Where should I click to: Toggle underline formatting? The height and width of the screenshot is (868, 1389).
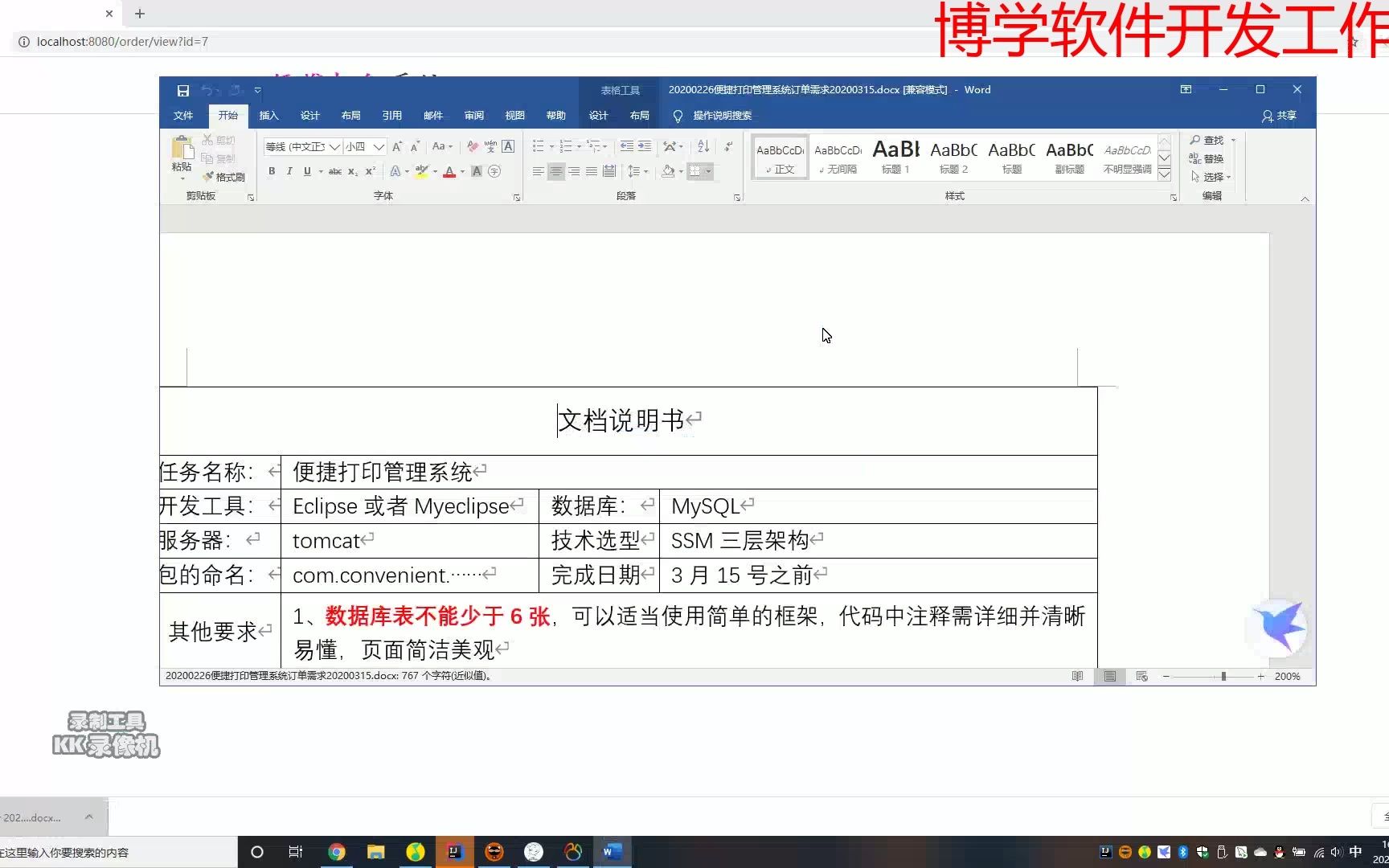click(307, 171)
